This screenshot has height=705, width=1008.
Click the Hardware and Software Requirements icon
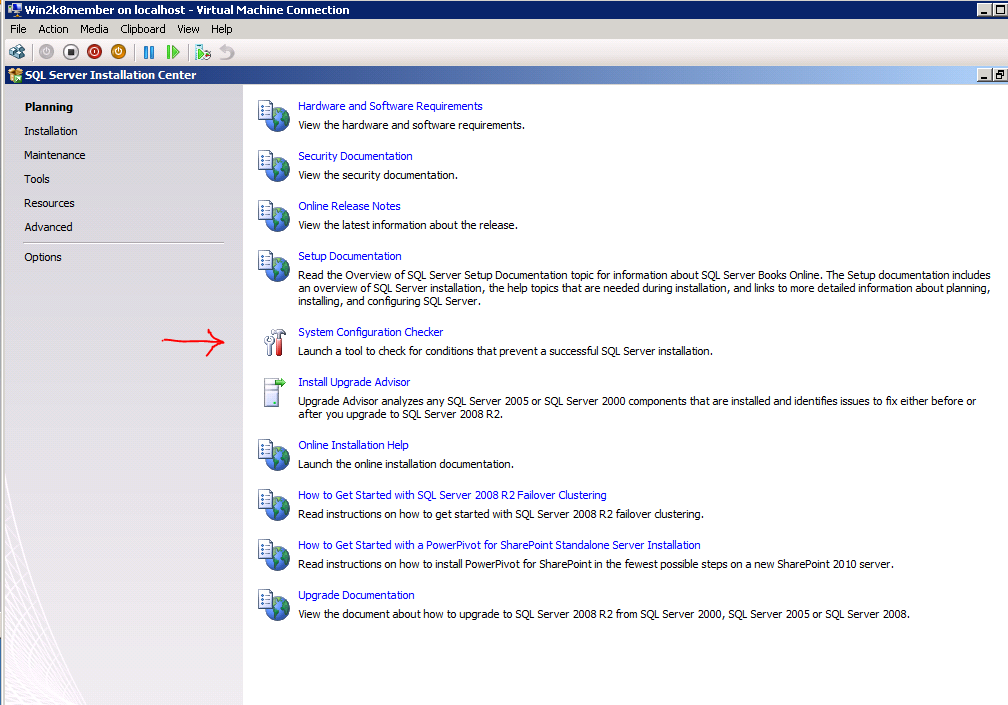pos(274,116)
